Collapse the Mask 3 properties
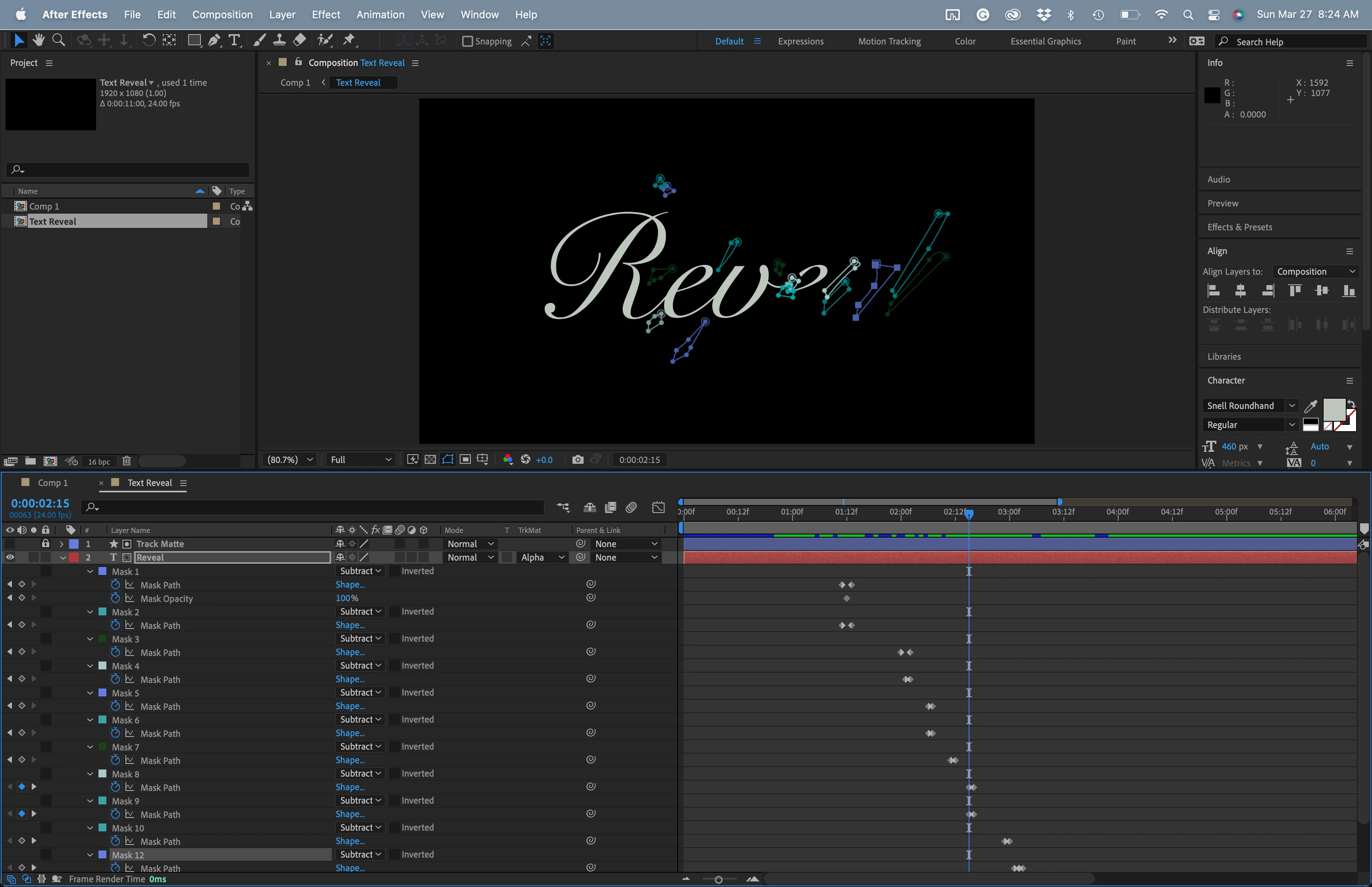 [x=91, y=639]
